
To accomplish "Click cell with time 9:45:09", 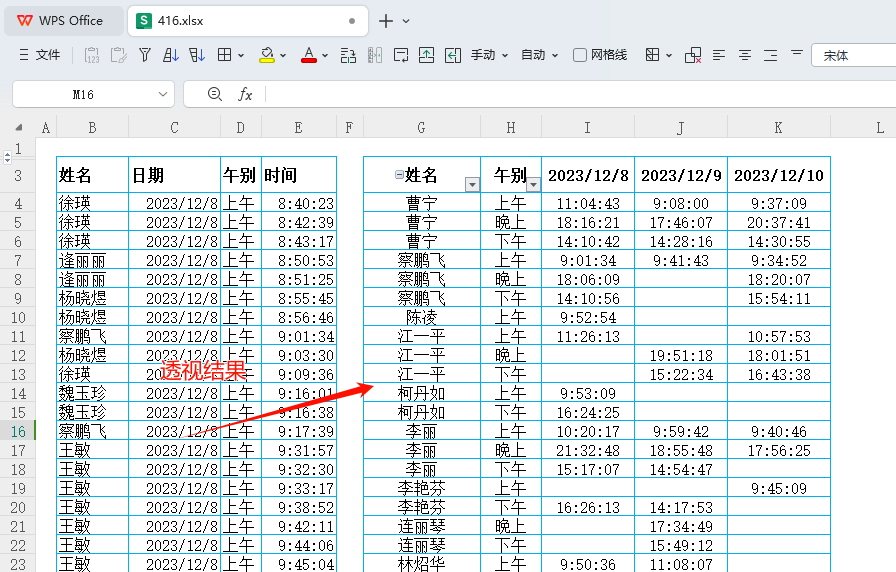I will point(778,489).
